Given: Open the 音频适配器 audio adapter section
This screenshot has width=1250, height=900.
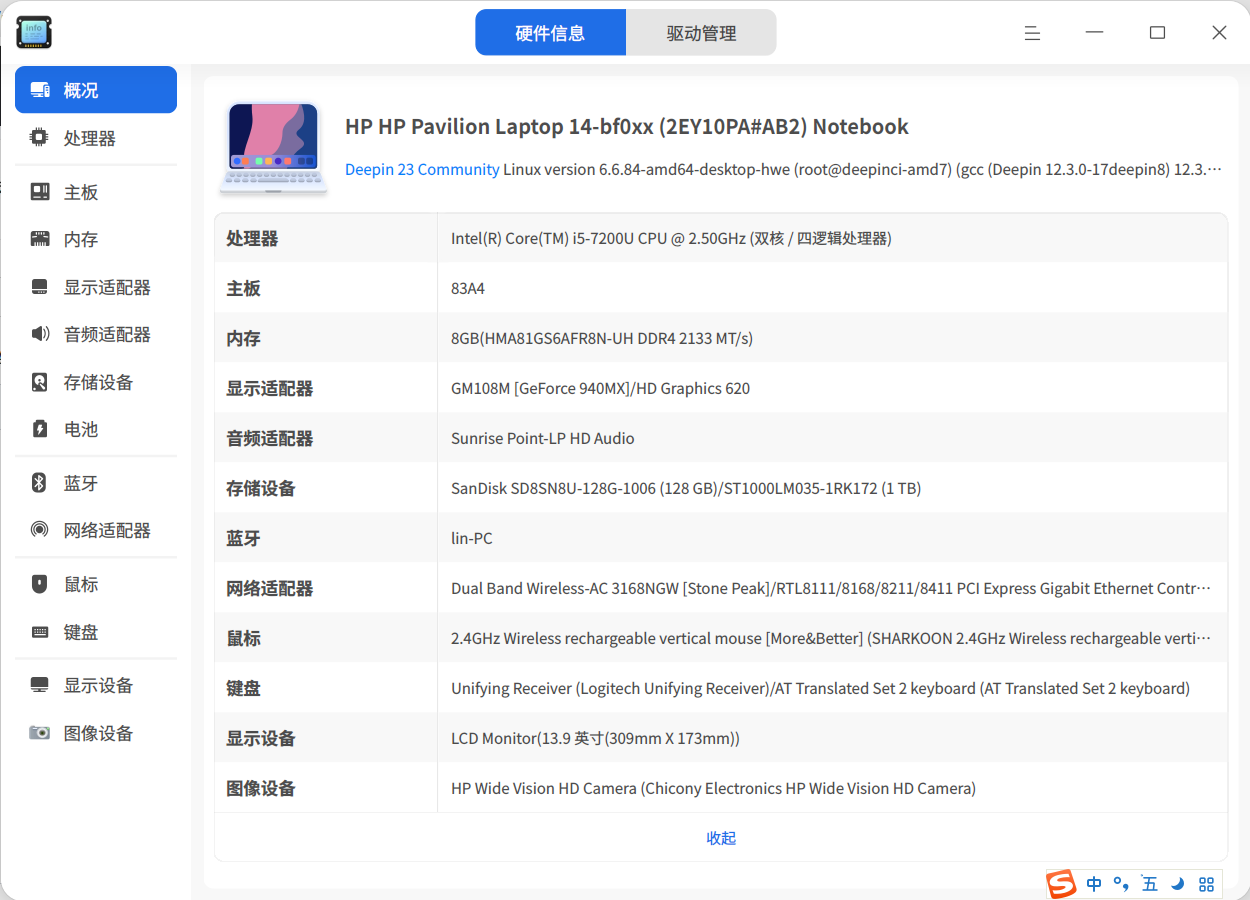Looking at the screenshot, I should pyautogui.click(x=96, y=335).
